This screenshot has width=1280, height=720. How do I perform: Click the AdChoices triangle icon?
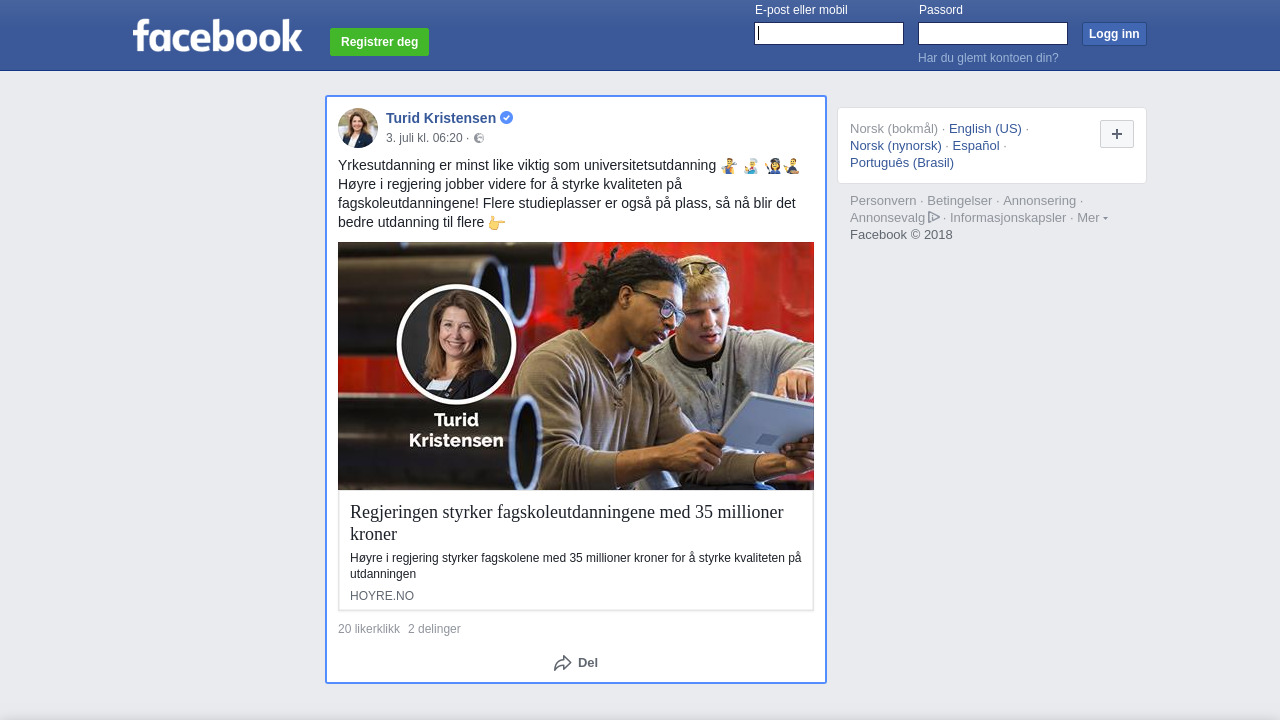point(934,217)
